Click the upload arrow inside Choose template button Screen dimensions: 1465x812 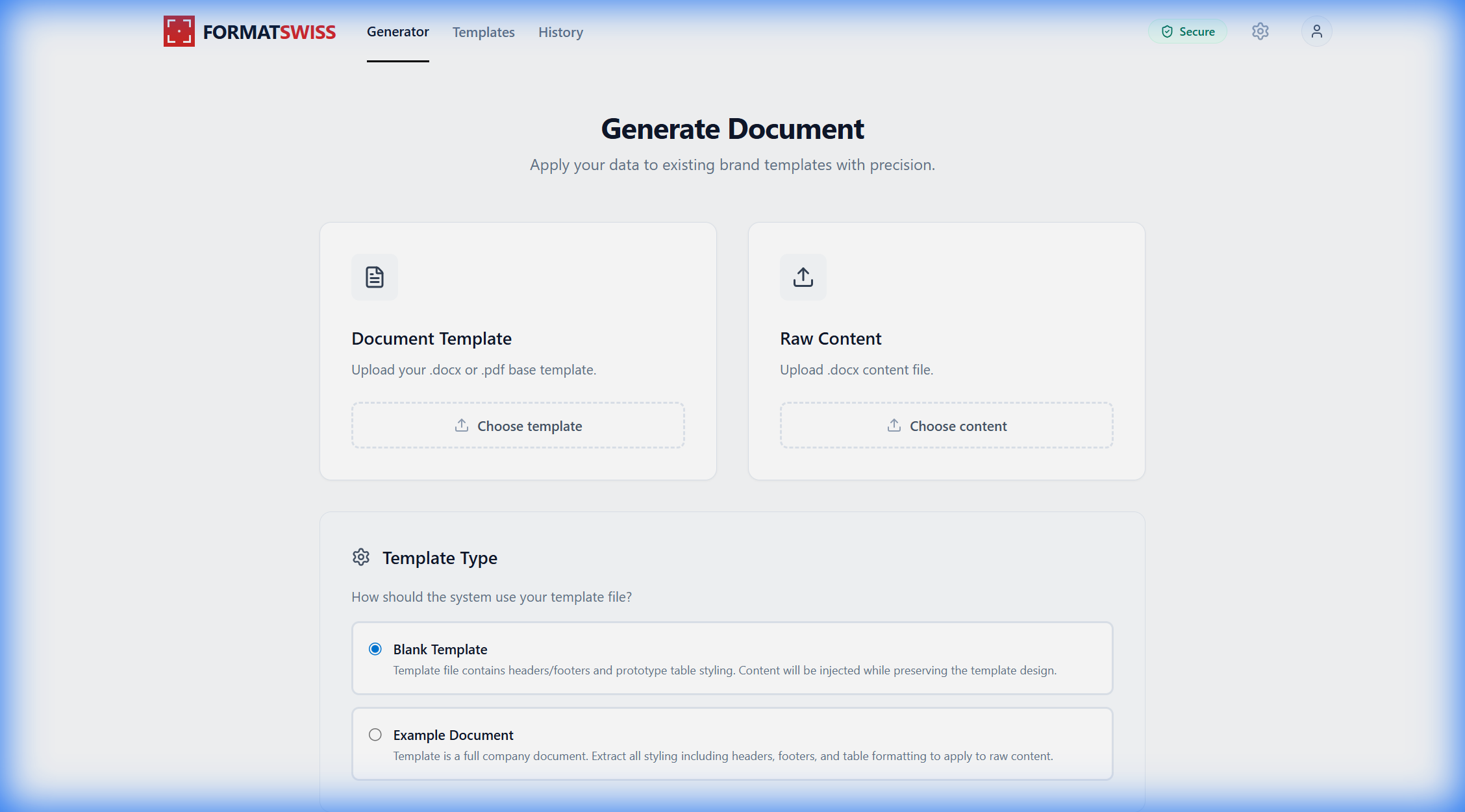(x=462, y=424)
